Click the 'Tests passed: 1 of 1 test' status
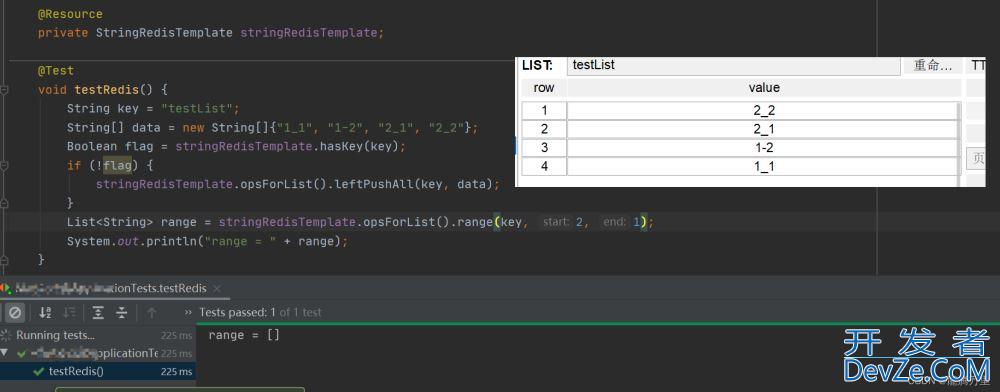The image size is (1000, 392). (x=260, y=312)
